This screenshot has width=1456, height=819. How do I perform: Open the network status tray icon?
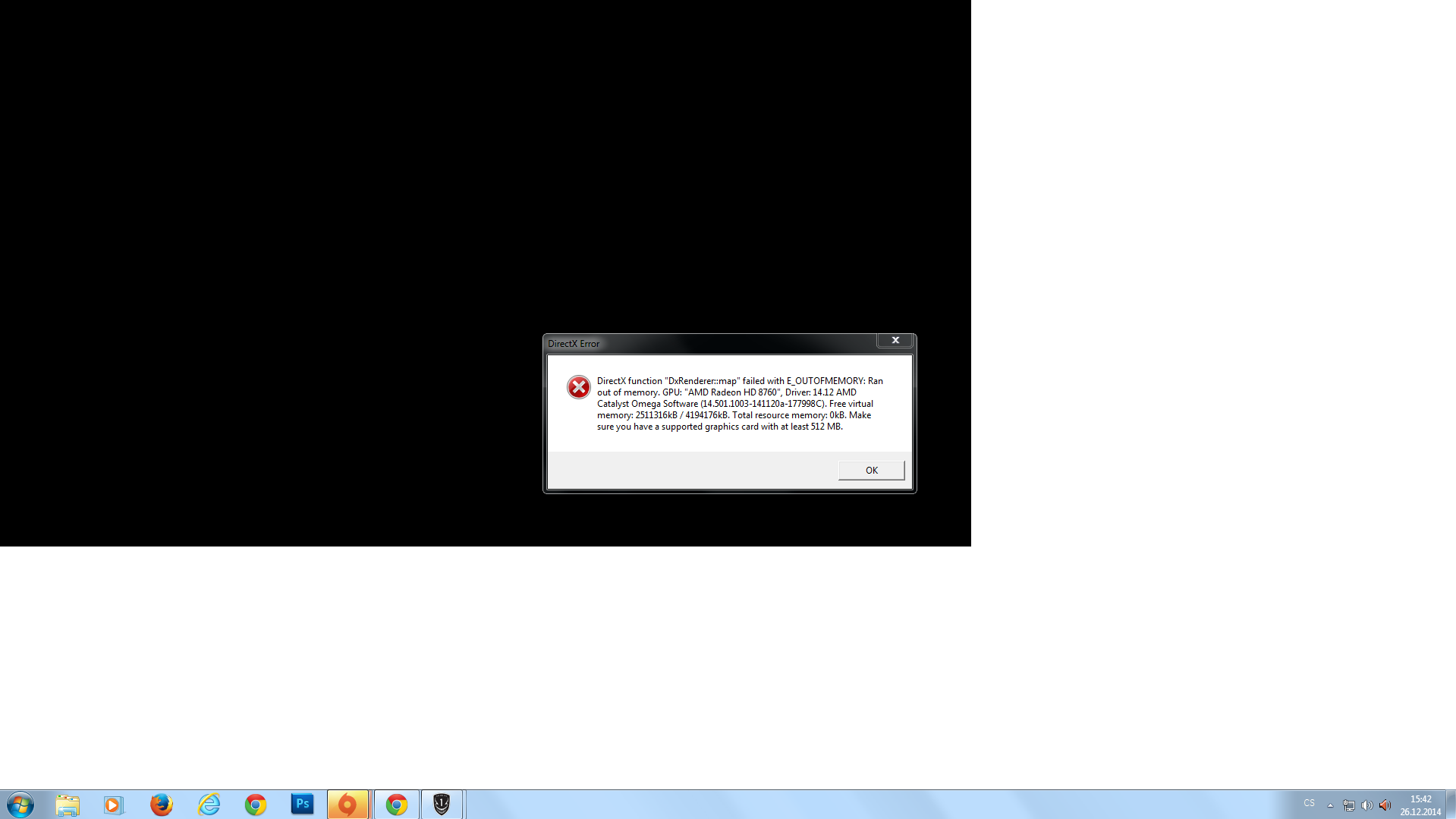tap(1348, 805)
